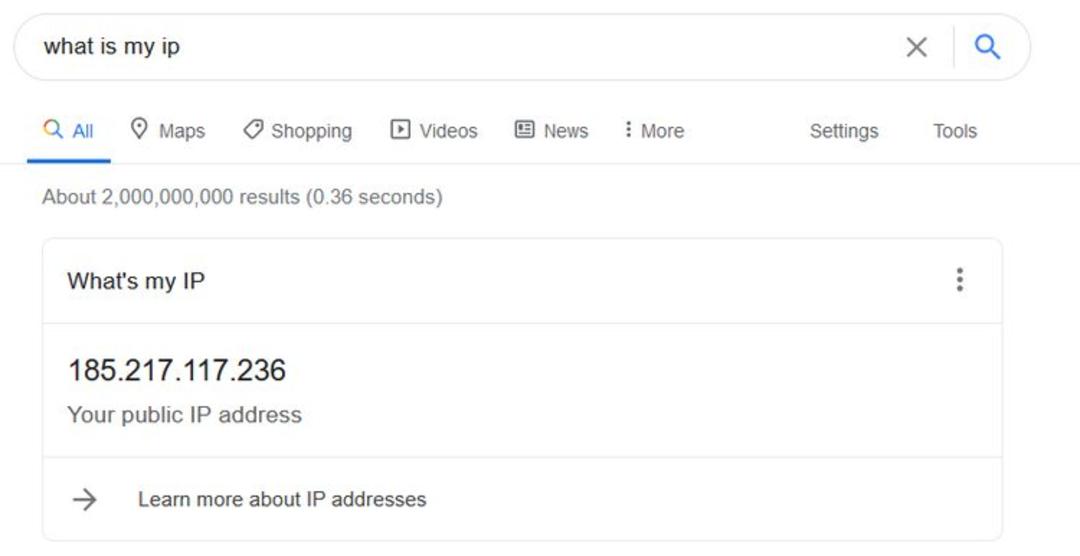The width and height of the screenshot is (1080, 556).
Task: Expand the More search categories menu
Action: 654,130
